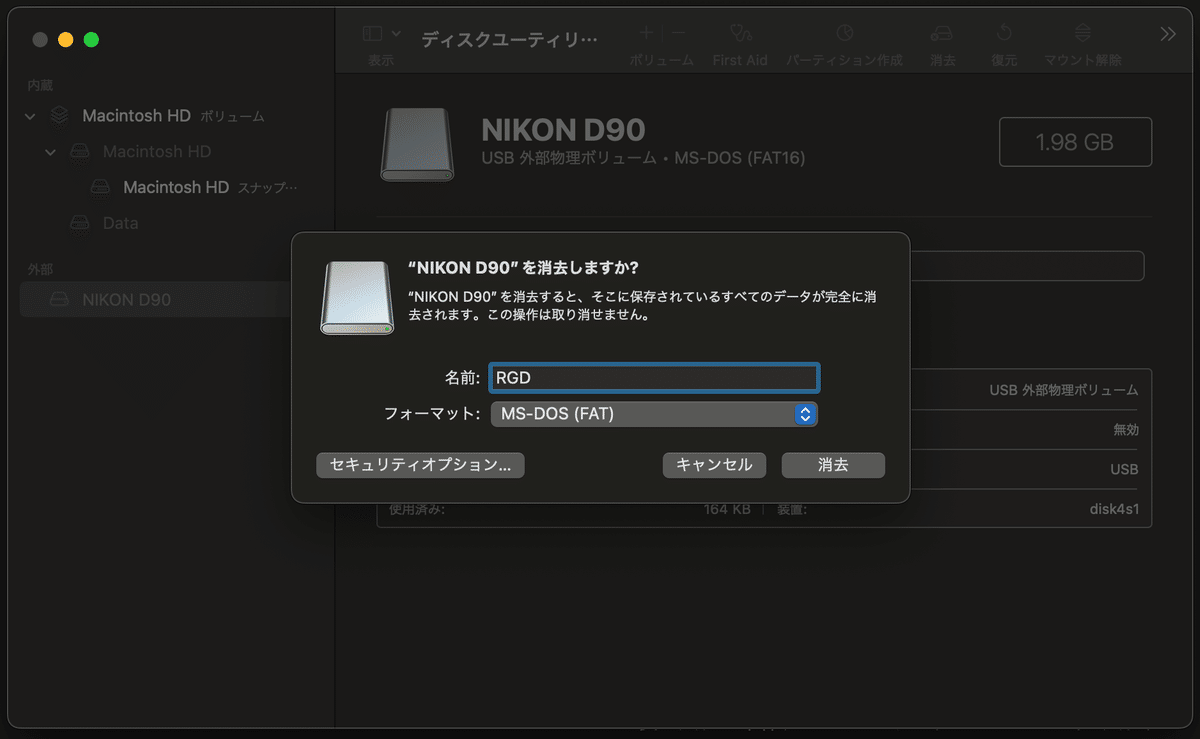Click the green zoom window button
This screenshot has width=1200, height=739.
click(92, 40)
